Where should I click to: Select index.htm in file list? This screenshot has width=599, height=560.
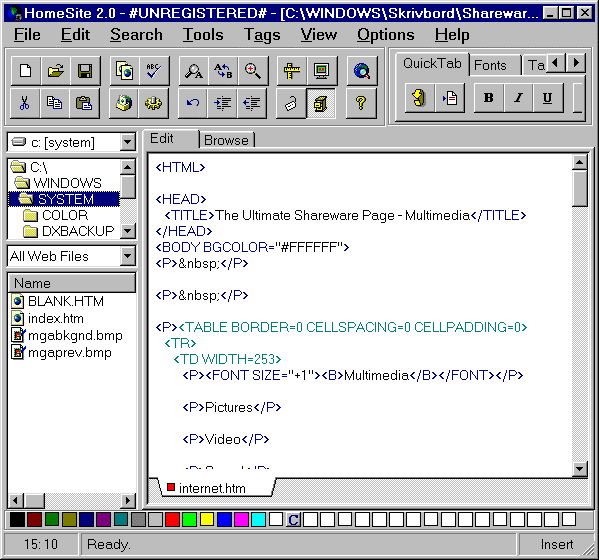[x=48, y=318]
